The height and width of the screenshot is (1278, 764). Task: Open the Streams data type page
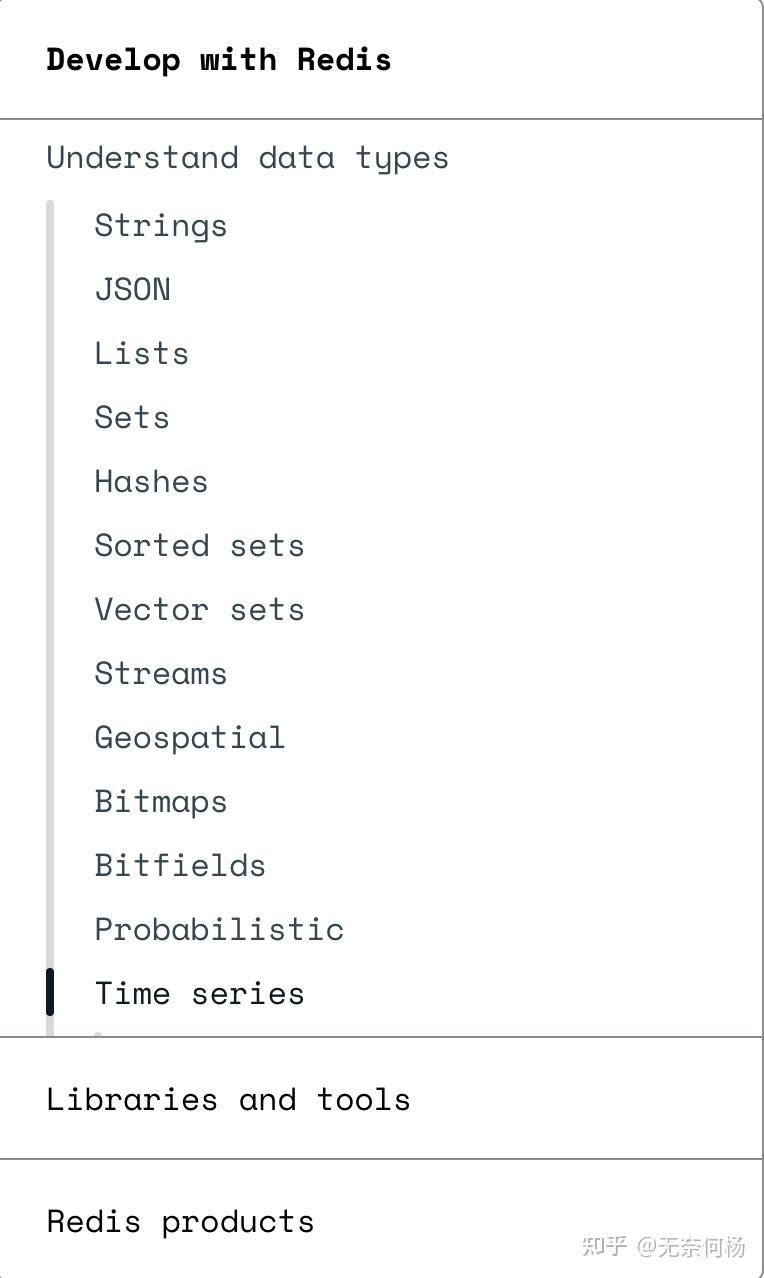[x=160, y=673]
